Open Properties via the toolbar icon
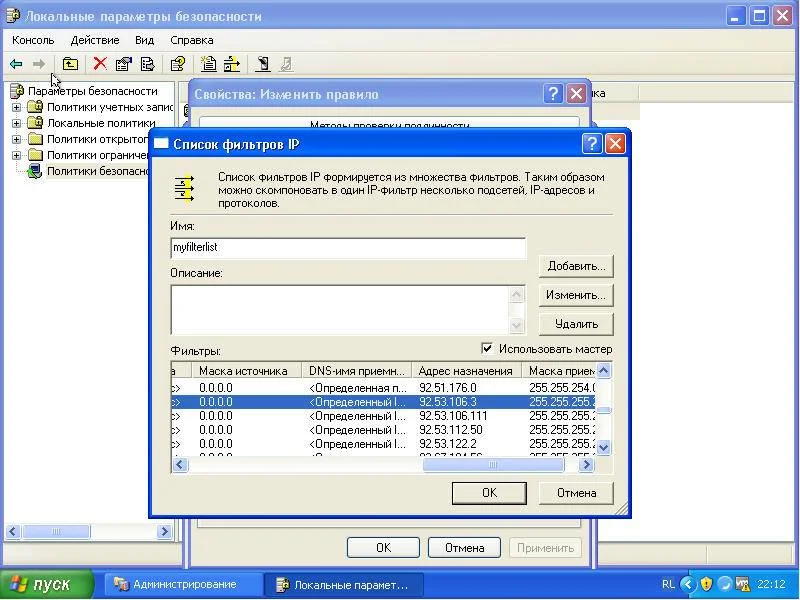Viewport: 800px width, 600px height. tap(124, 64)
